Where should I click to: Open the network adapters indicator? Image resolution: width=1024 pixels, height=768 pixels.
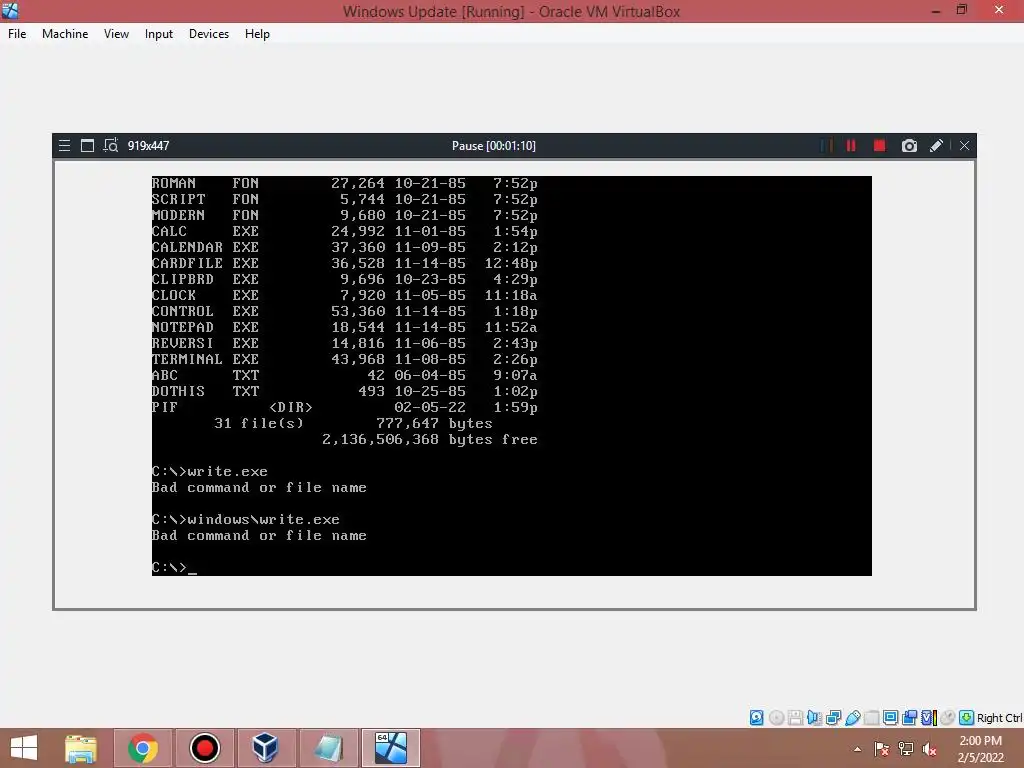(833, 718)
